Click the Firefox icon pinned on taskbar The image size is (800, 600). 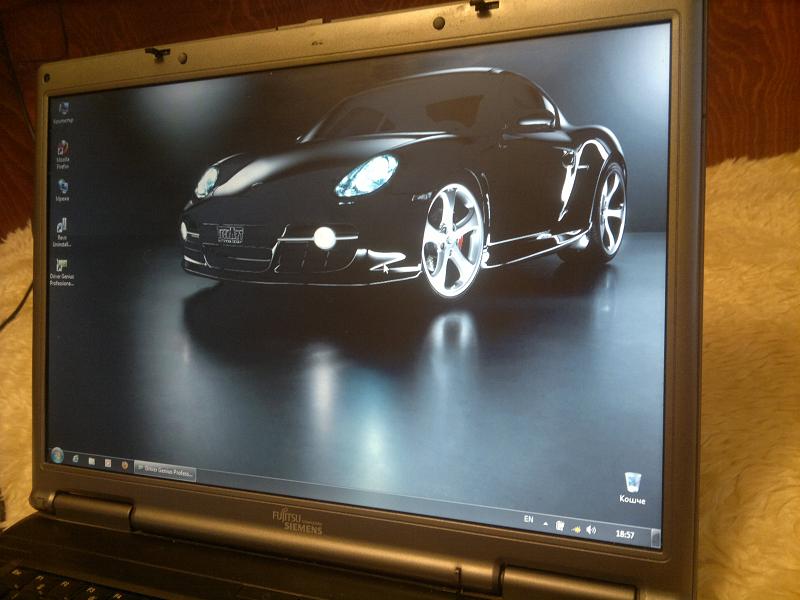(x=123, y=465)
